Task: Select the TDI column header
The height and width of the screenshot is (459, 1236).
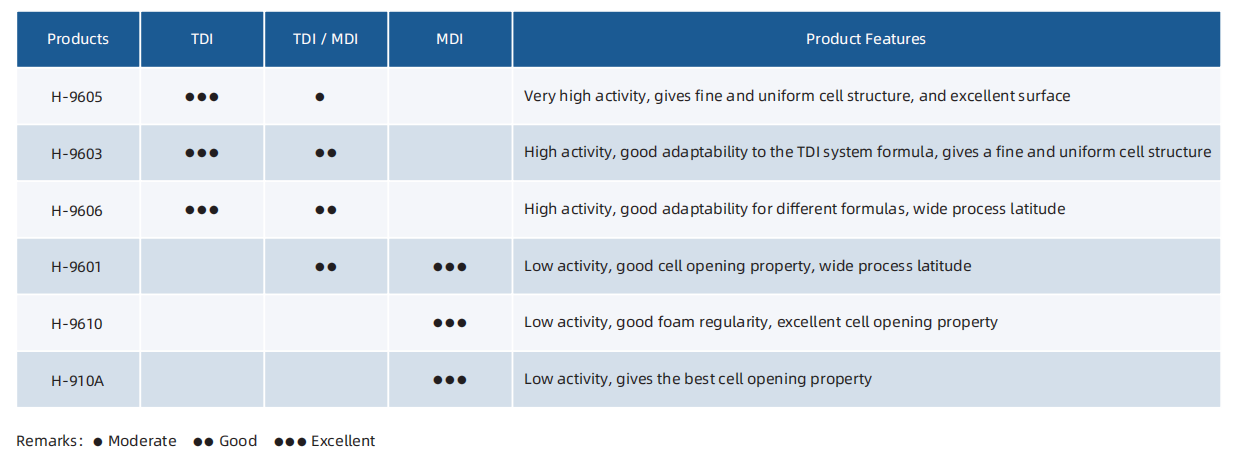Action: click(202, 39)
